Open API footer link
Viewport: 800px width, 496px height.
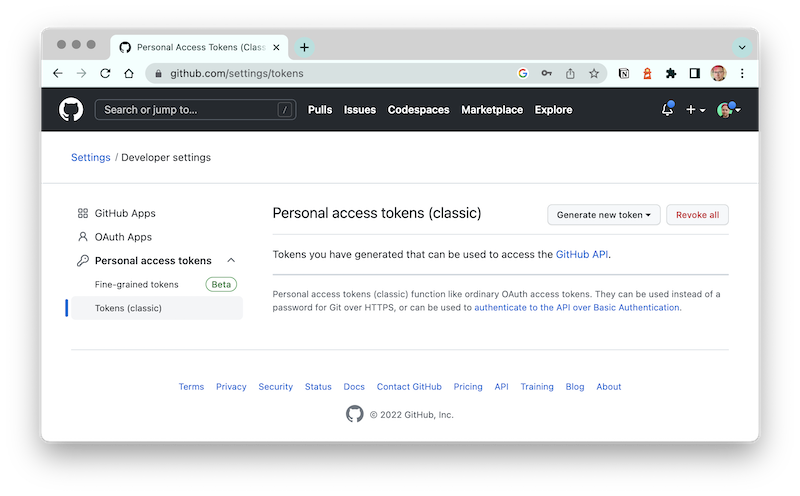point(502,386)
